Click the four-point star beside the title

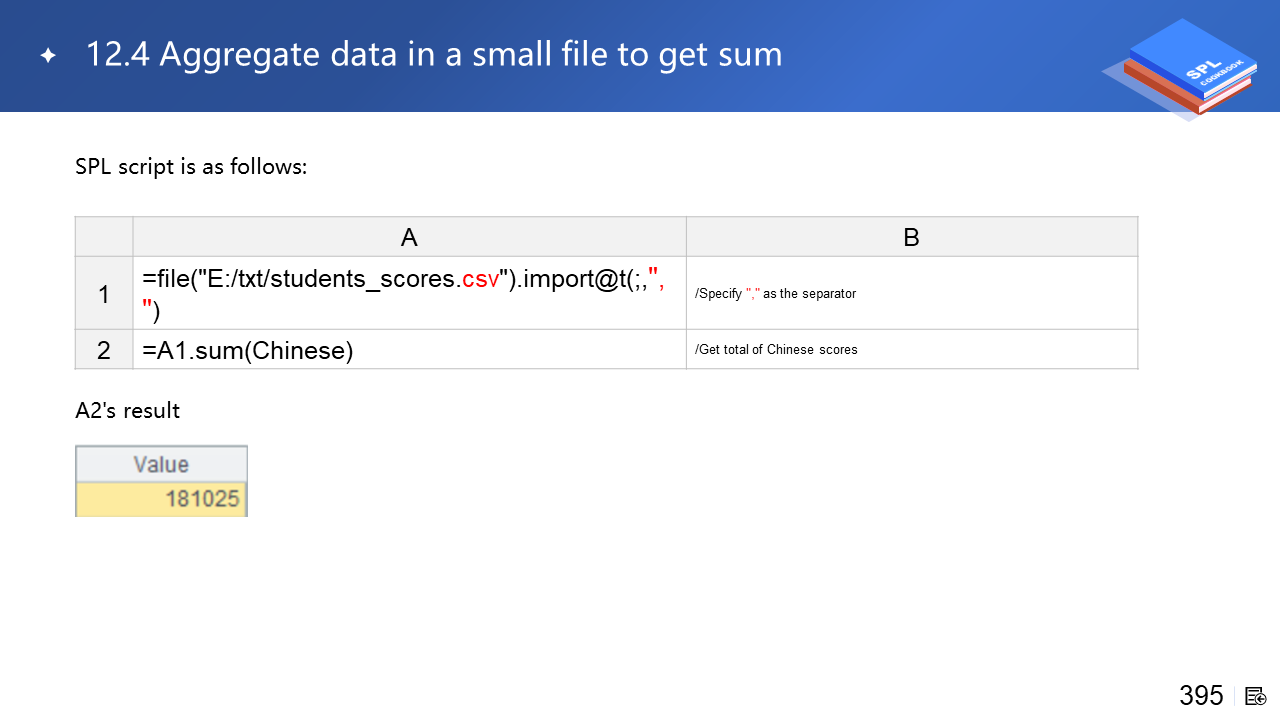point(48,56)
